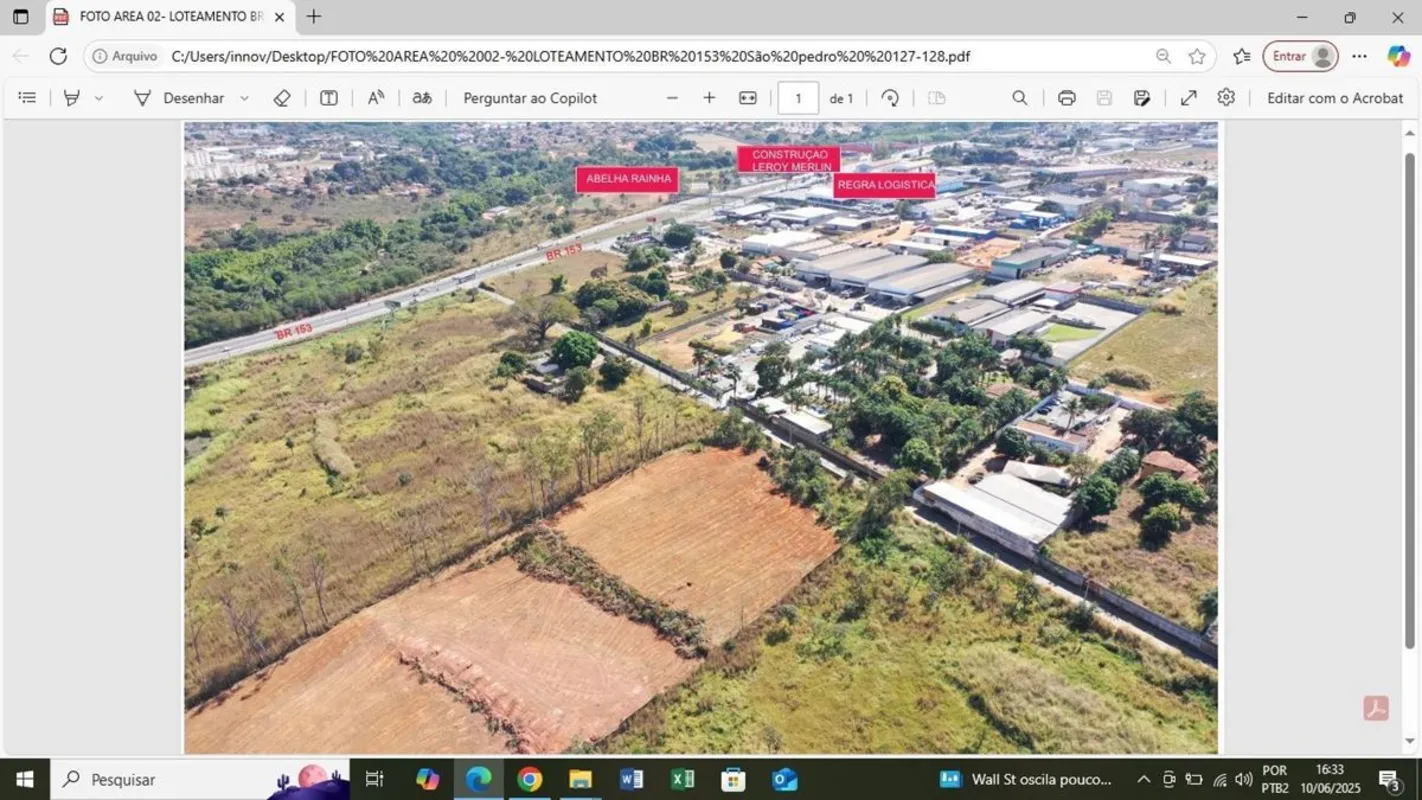The image size is (1422, 800).
Task: Click the Save As icon
Action: click(x=1141, y=98)
